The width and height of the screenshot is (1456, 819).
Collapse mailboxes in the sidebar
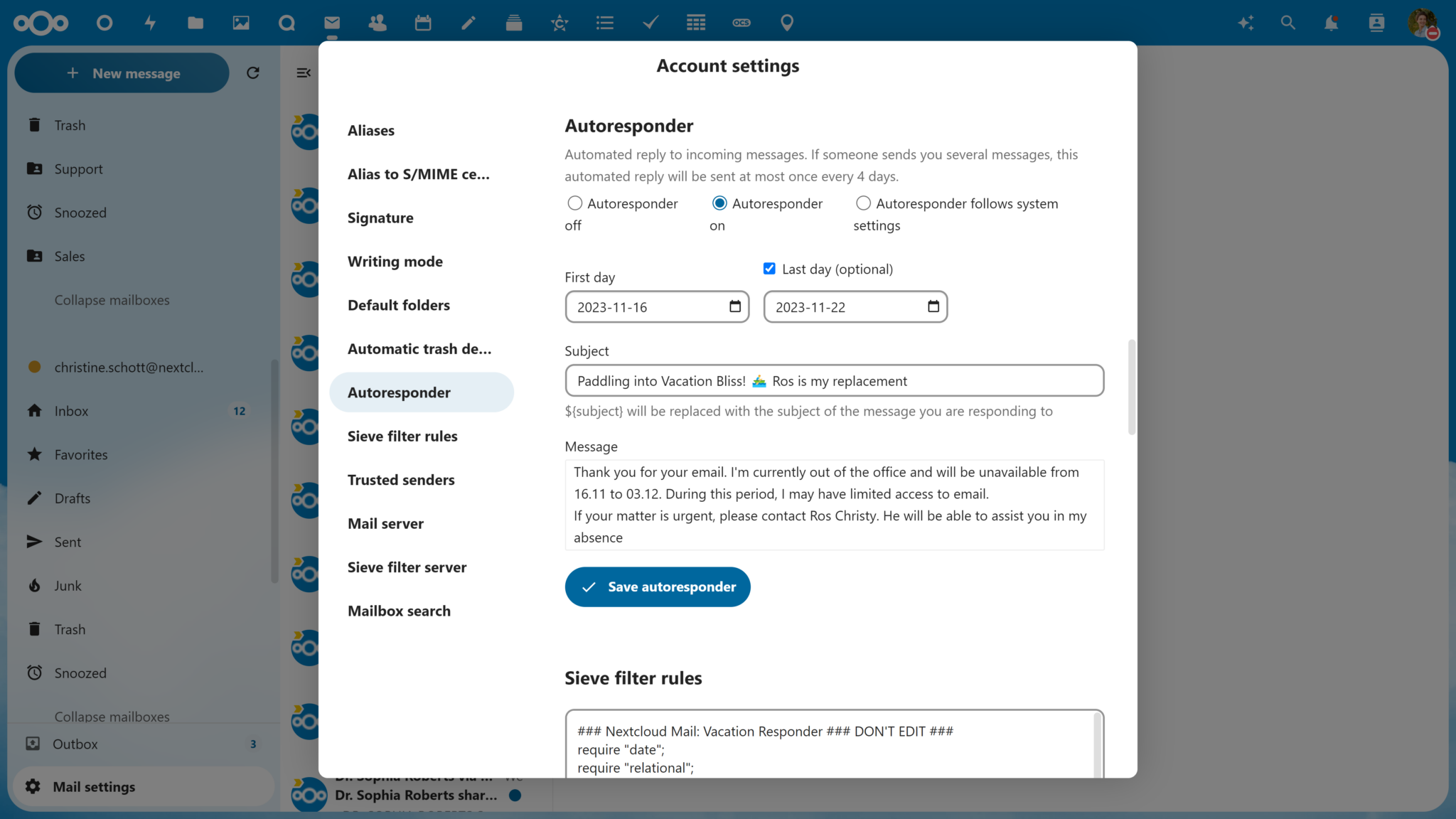point(112,299)
